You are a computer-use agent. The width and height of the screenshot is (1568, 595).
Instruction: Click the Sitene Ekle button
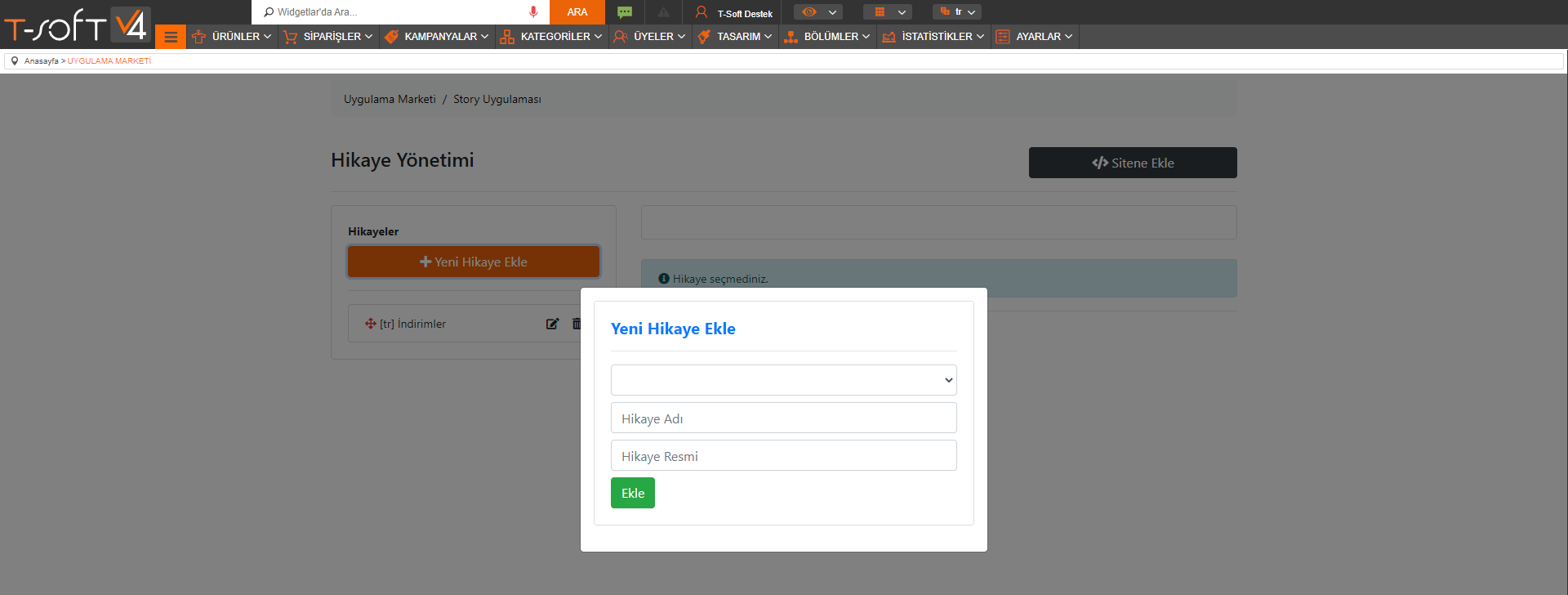point(1133,163)
